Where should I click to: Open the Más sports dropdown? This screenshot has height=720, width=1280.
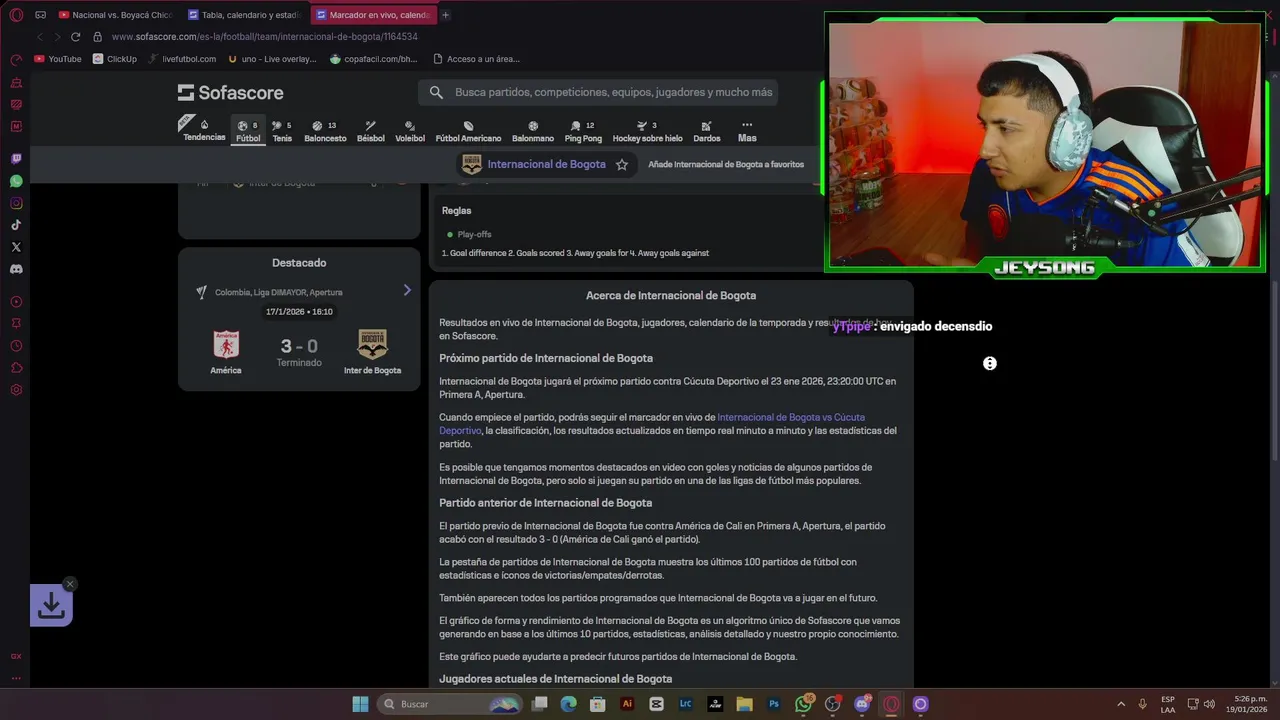coord(747,131)
